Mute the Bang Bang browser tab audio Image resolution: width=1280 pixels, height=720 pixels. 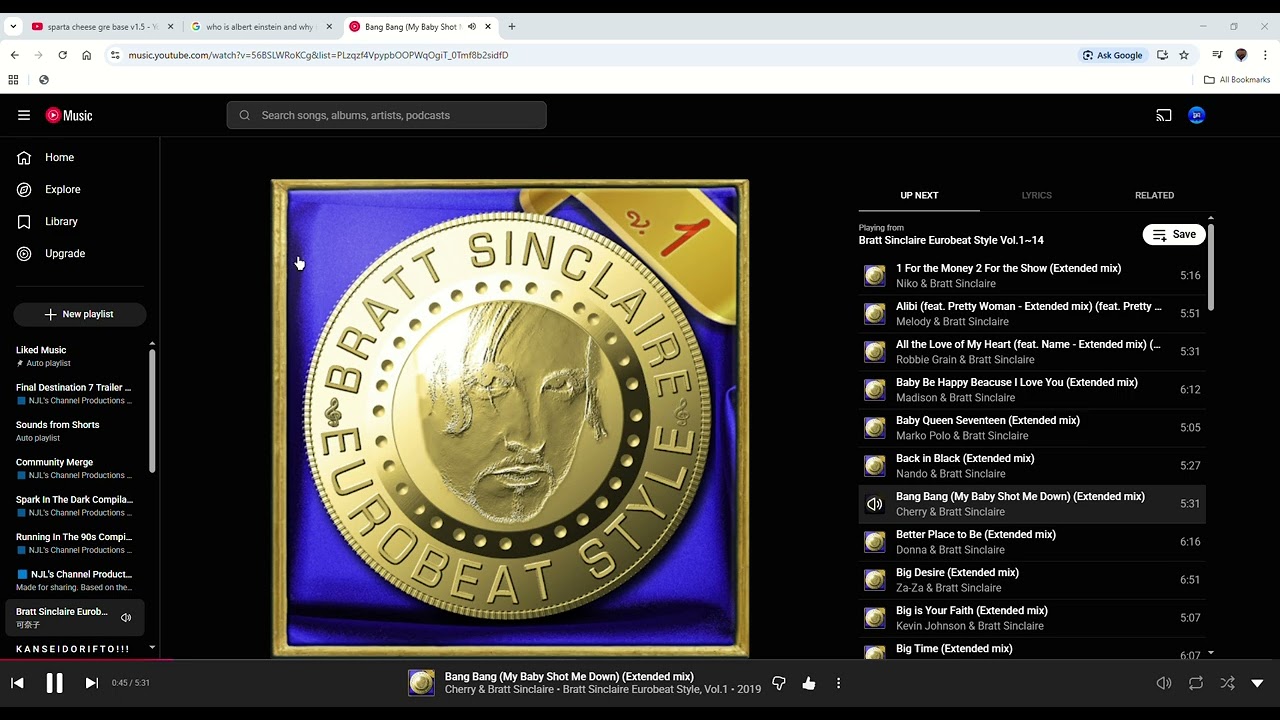tap(472, 27)
